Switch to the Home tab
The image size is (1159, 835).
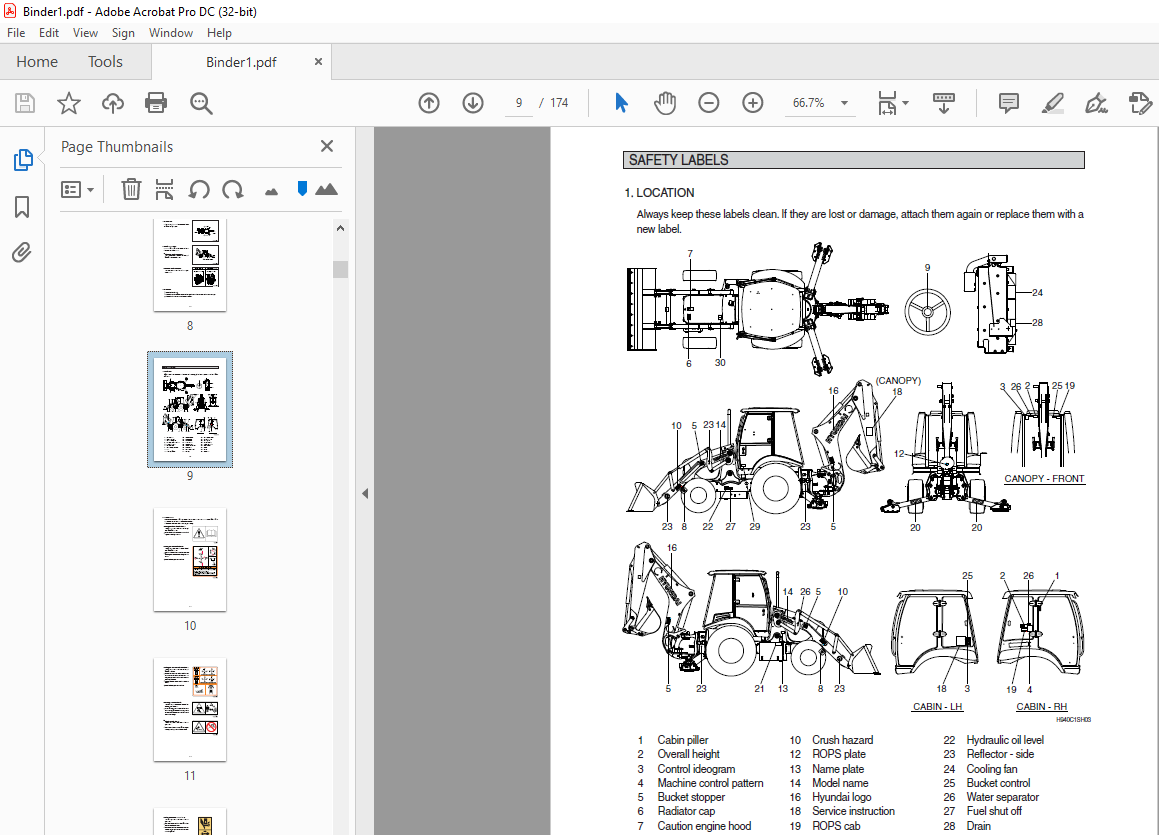pyautogui.click(x=37, y=62)
